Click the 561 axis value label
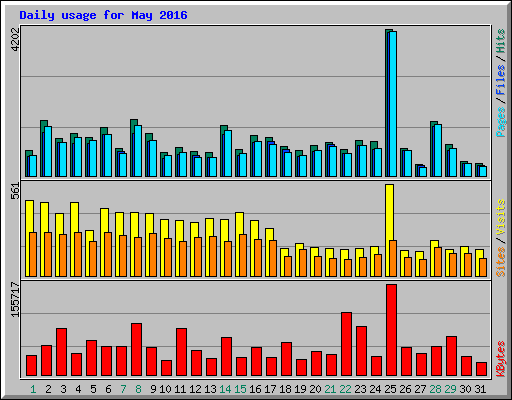This screenshot has width=512, height=400. pyautogui.click(x=15, y=191)
